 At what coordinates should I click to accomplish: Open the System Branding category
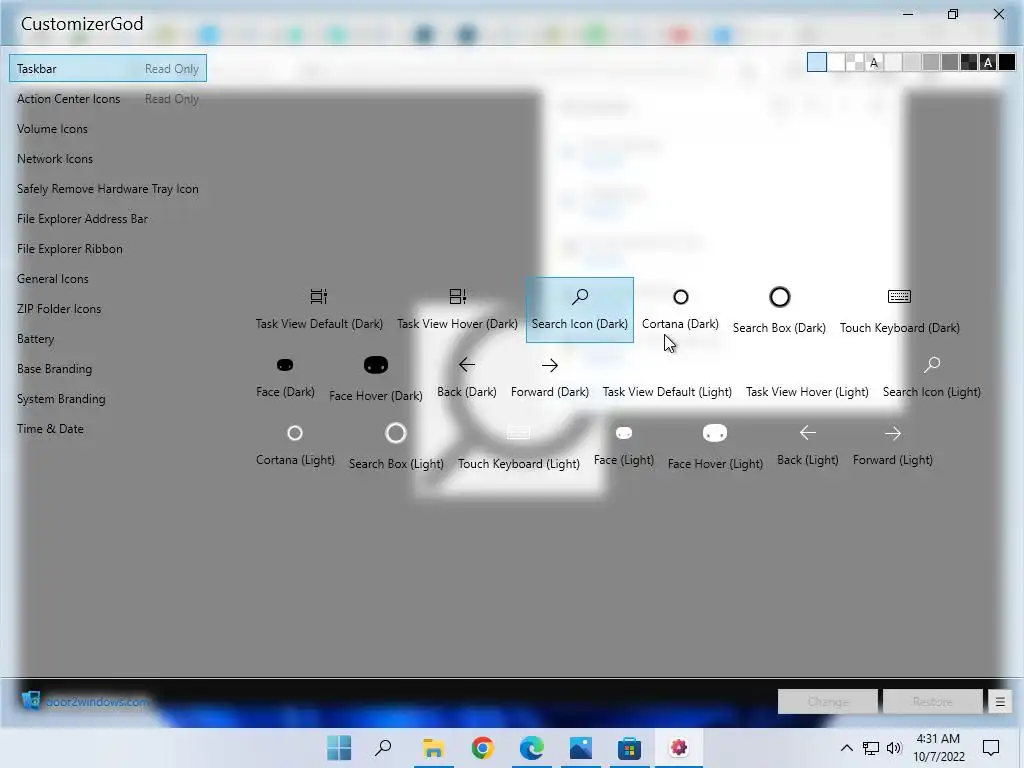[x=108, y=399]
